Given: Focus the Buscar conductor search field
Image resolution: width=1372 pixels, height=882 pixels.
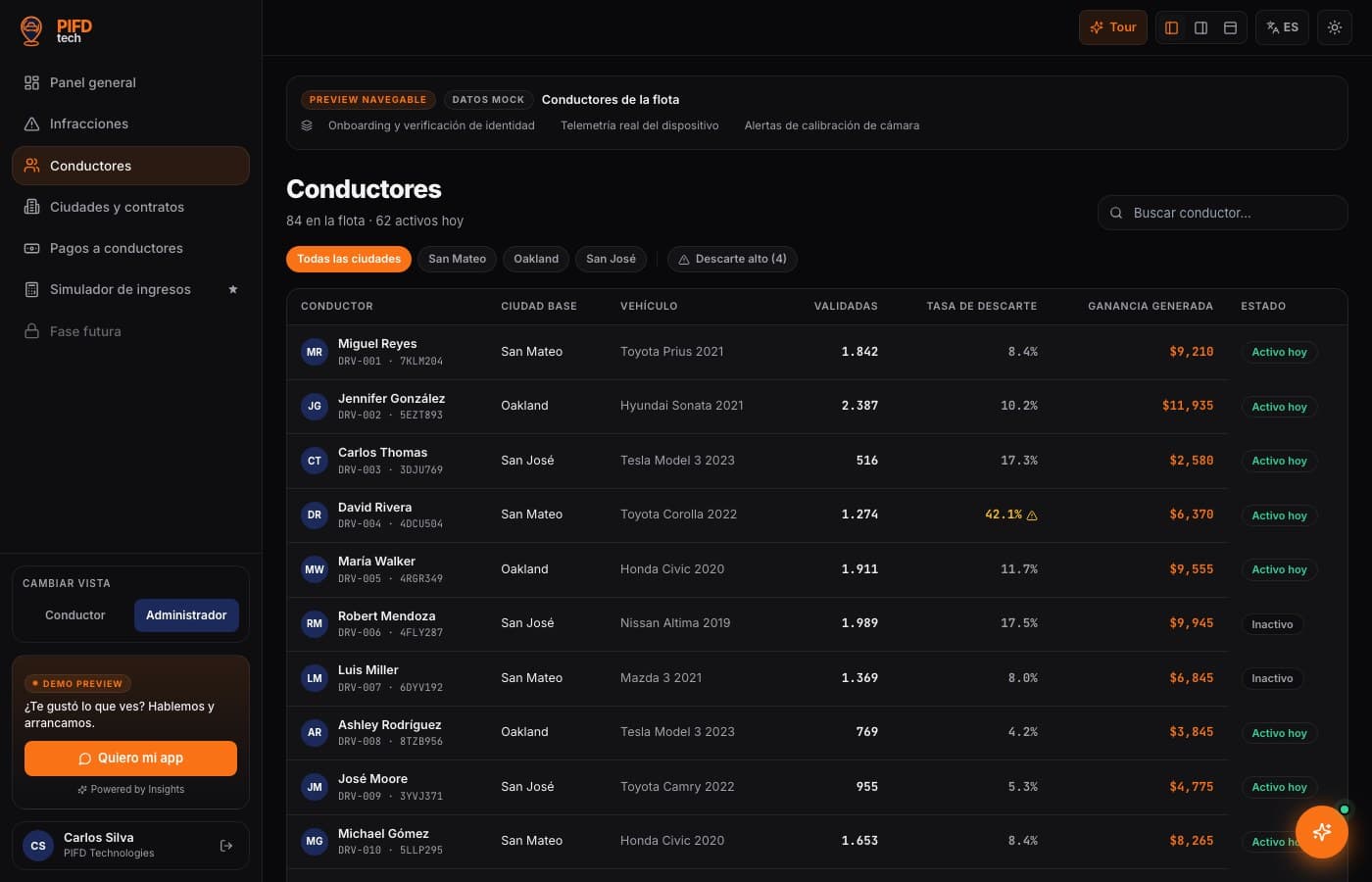Looking at the screenshot, I should 1222,213.
